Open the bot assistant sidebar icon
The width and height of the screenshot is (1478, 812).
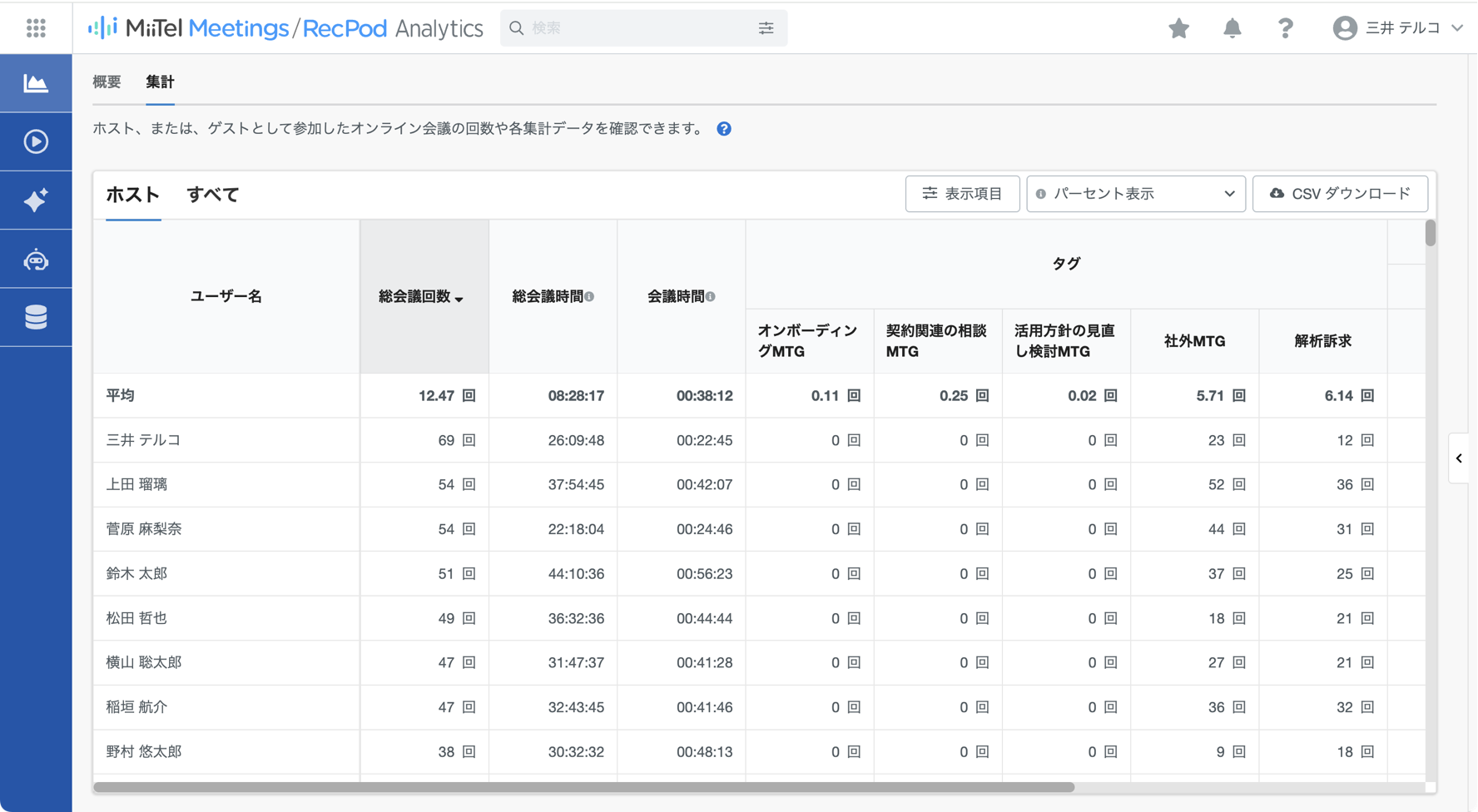(36, 260)
